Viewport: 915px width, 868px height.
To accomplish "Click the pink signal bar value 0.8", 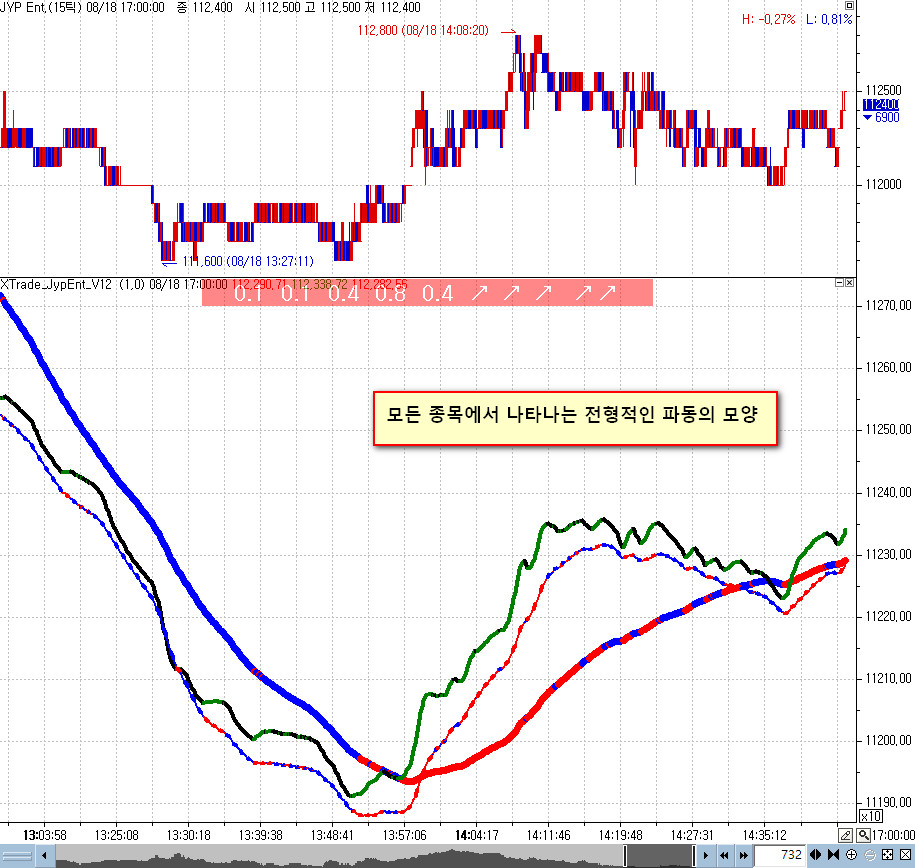I will tap(390, 293).
